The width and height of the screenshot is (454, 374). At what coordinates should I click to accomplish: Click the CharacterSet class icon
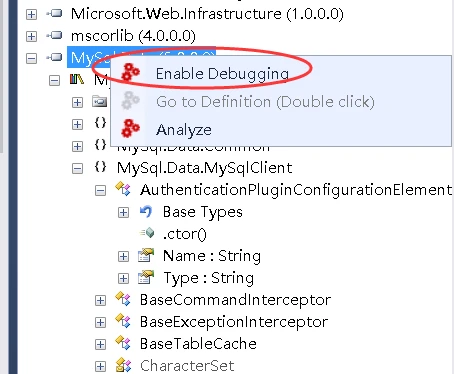pos(123,366)
